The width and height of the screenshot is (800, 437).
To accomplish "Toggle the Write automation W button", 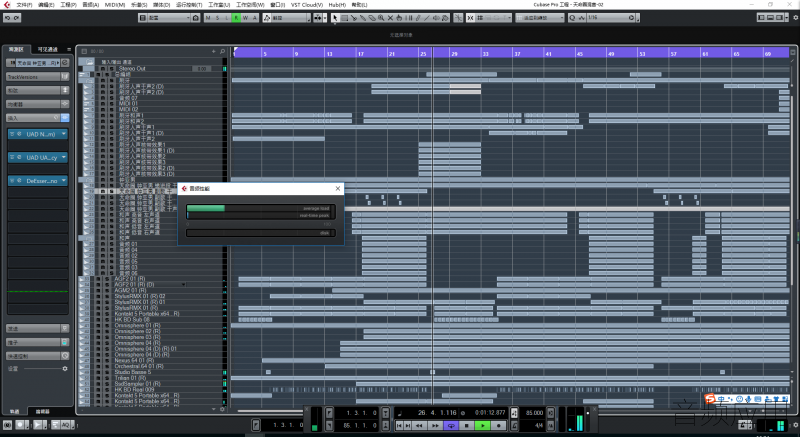I will point(245,18).
